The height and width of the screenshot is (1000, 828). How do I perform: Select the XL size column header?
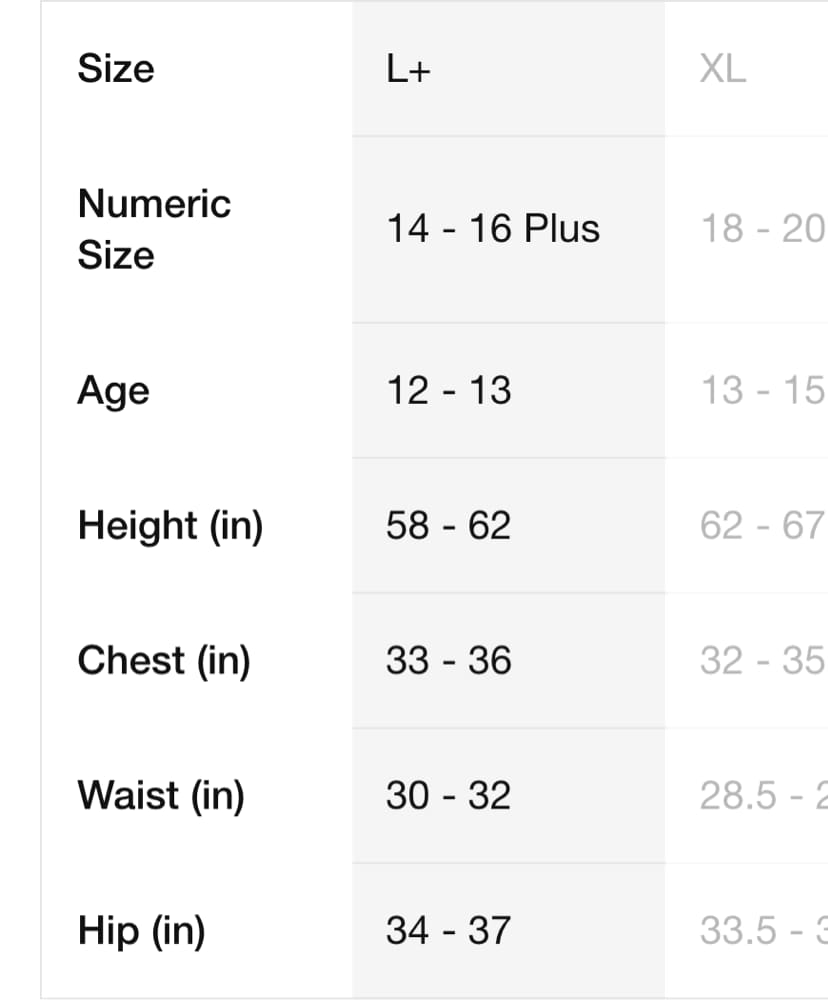point(723,69)
